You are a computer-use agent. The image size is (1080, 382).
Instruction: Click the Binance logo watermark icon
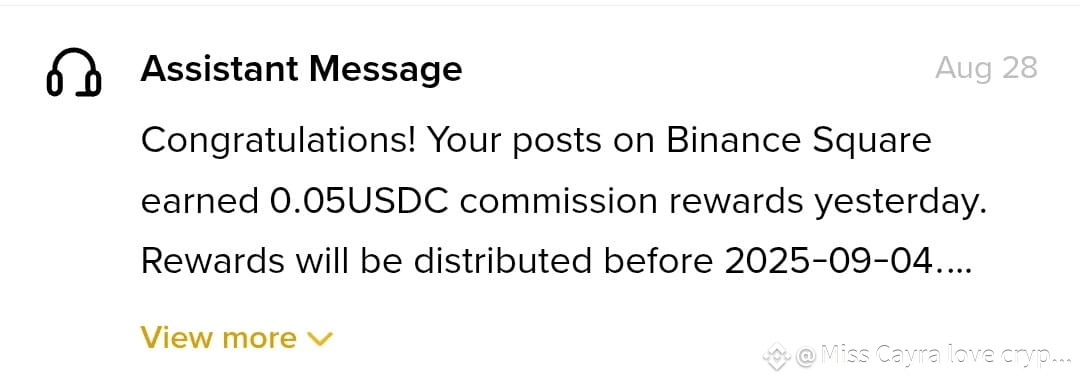777,356
